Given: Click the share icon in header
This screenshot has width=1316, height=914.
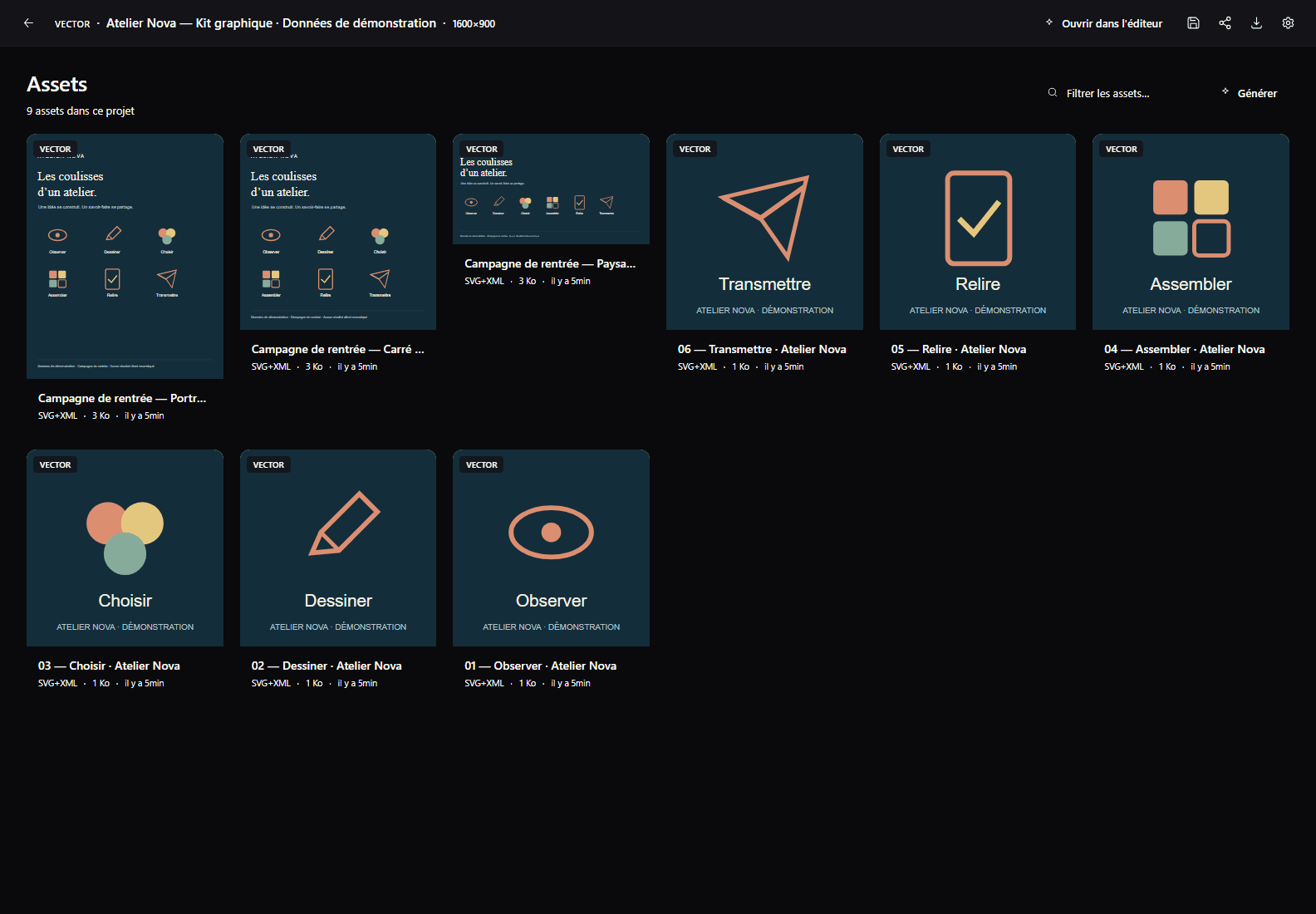Looking at the screenshot, I should coord(1225,23).
